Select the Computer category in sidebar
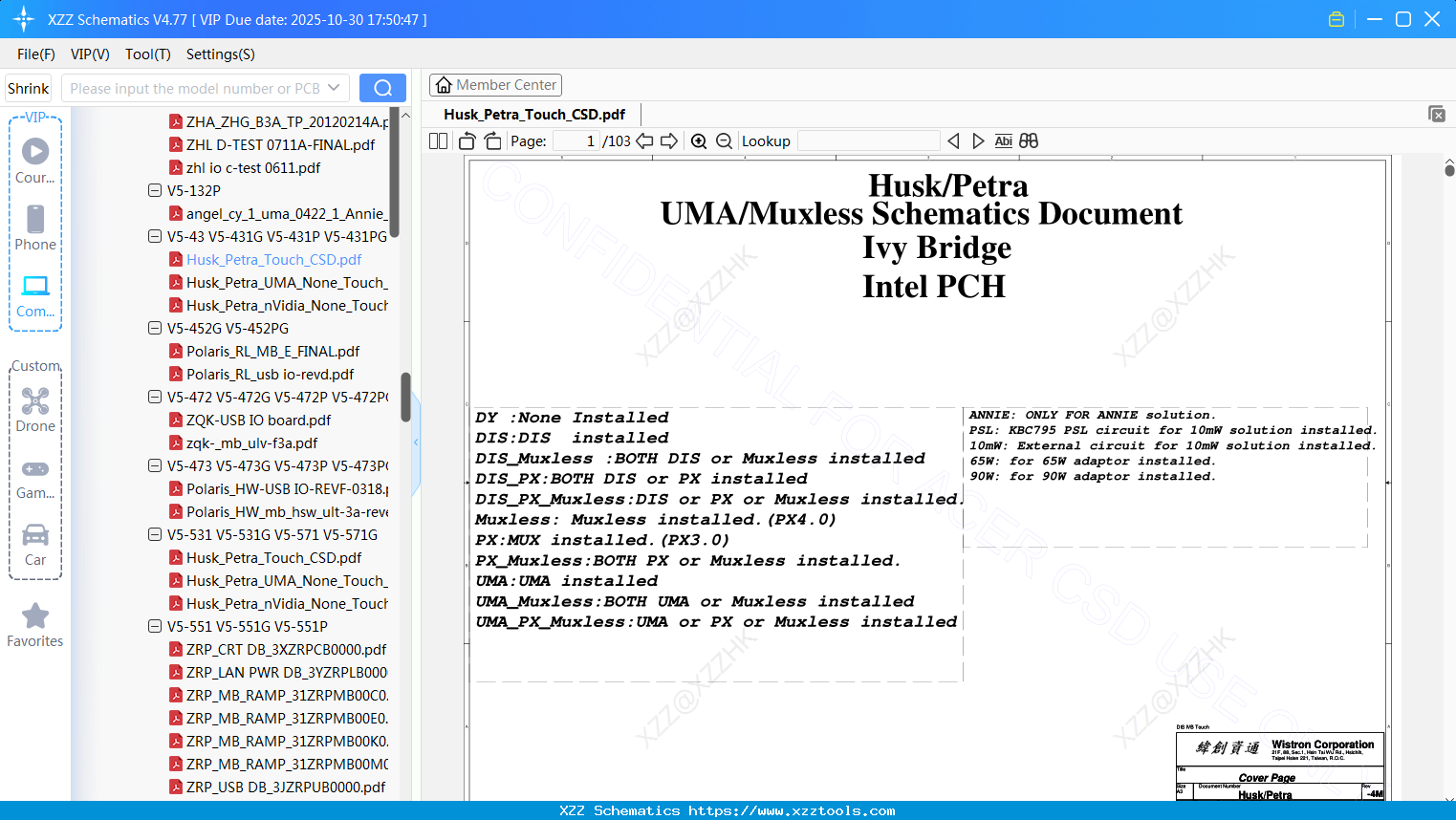This screenshot has width=1456, height=820. pyautogui.click(x=35, y=295)
